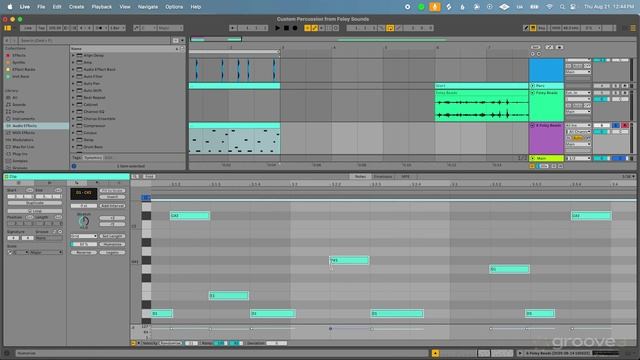Fold the Foley Beats audio track
Screen dimensions: 640x360
pos(532,93)
